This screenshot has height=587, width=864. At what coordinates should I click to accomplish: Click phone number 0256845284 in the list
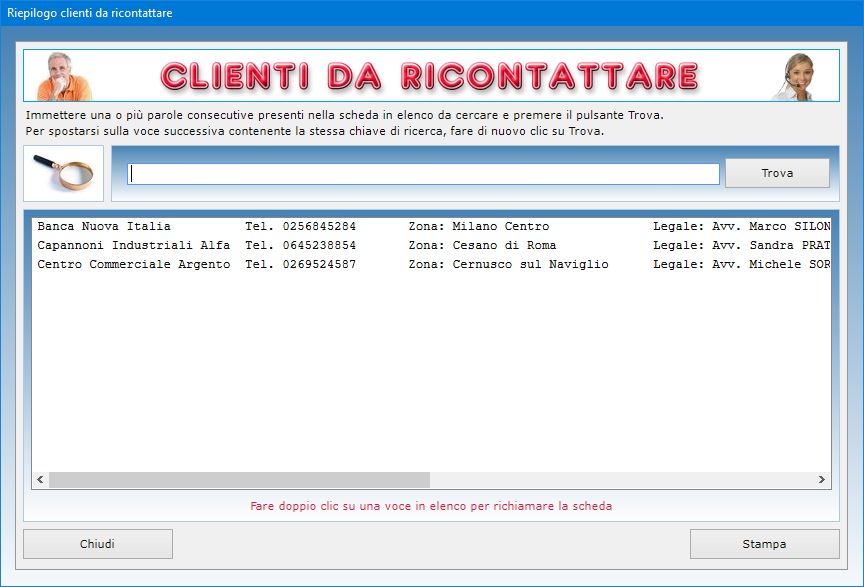point(300,226)
